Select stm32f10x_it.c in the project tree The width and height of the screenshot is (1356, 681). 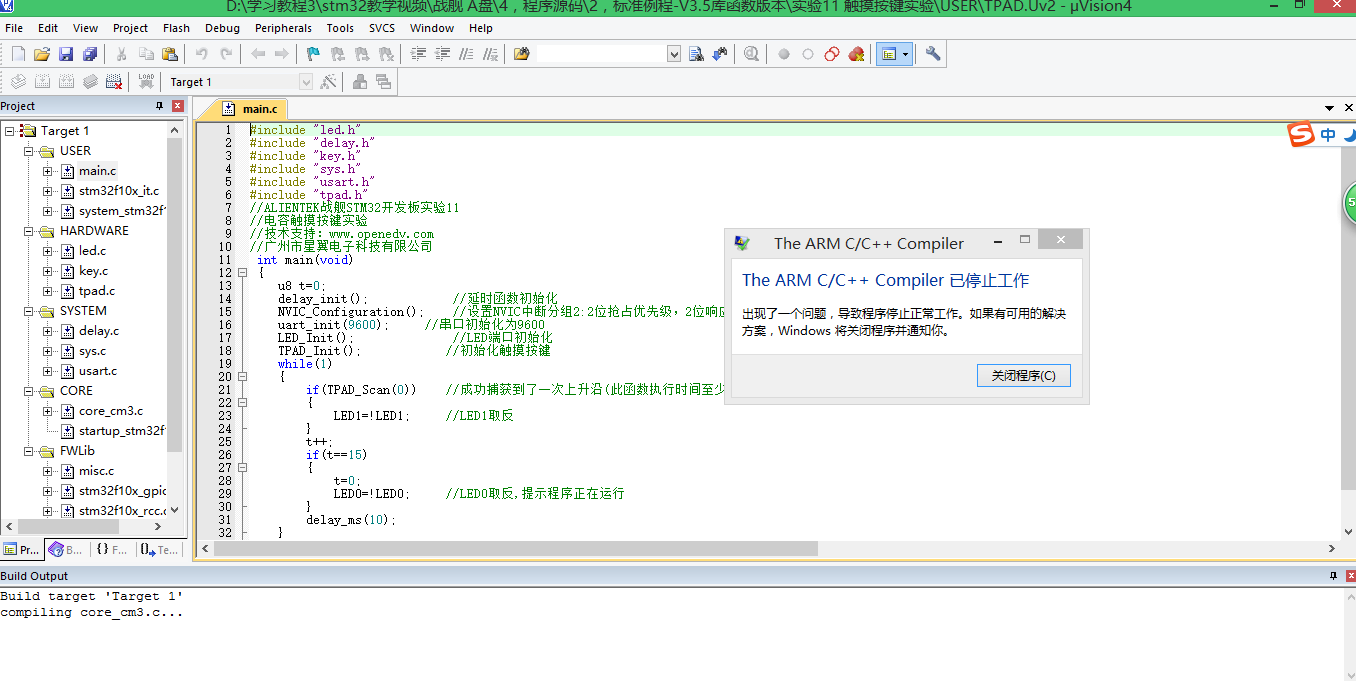(119, 191)
